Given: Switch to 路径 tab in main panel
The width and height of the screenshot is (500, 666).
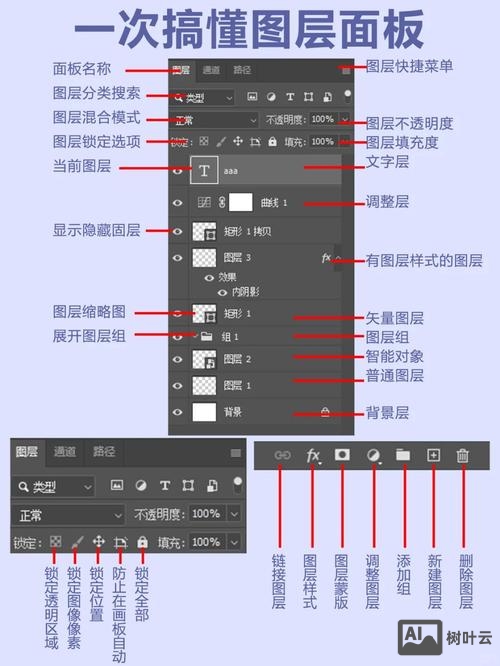Looking at the screenshot, I should pos(242,70).
